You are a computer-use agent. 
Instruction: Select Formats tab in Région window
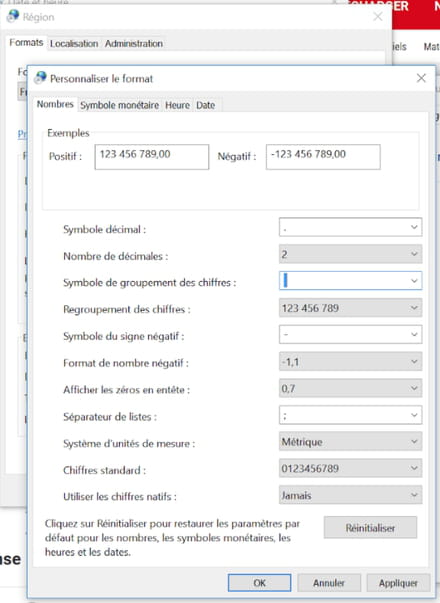26,42
